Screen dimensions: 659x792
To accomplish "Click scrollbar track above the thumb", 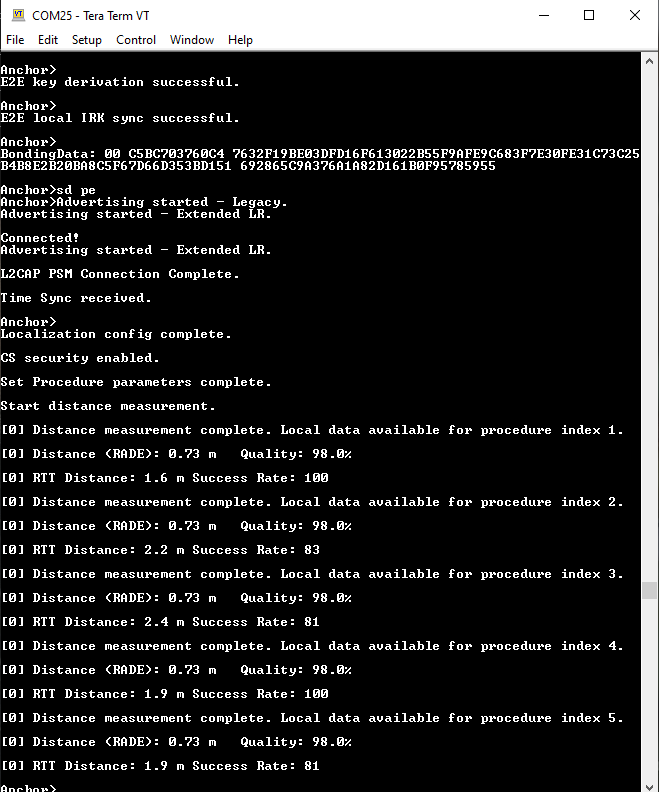I will click(649, 323).
